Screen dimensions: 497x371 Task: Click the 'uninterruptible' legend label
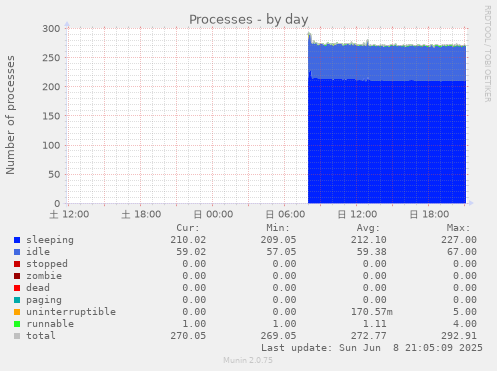pos(71,312)
